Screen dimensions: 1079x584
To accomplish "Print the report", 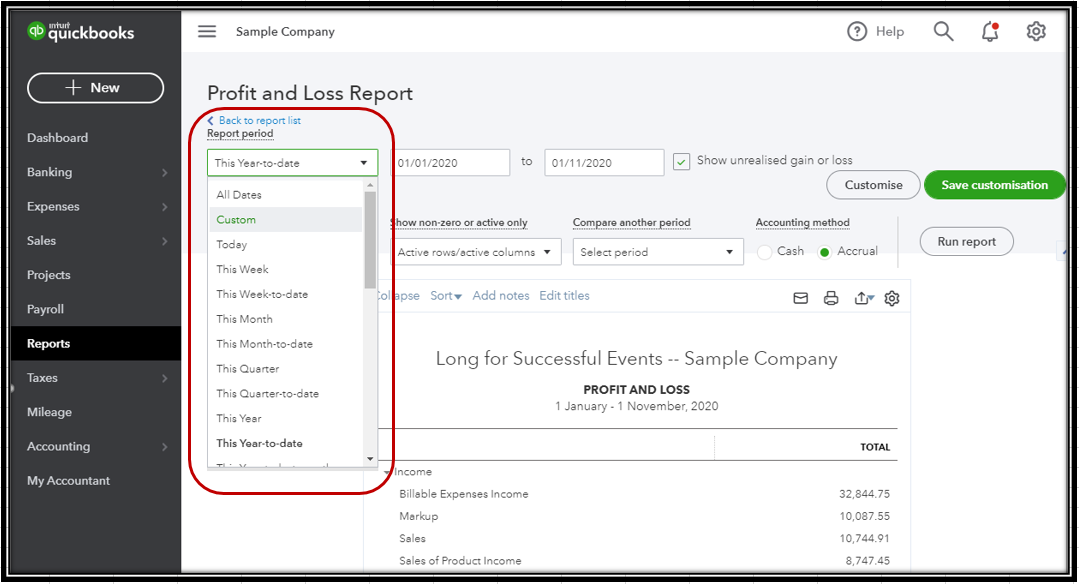I will (831, 299).
